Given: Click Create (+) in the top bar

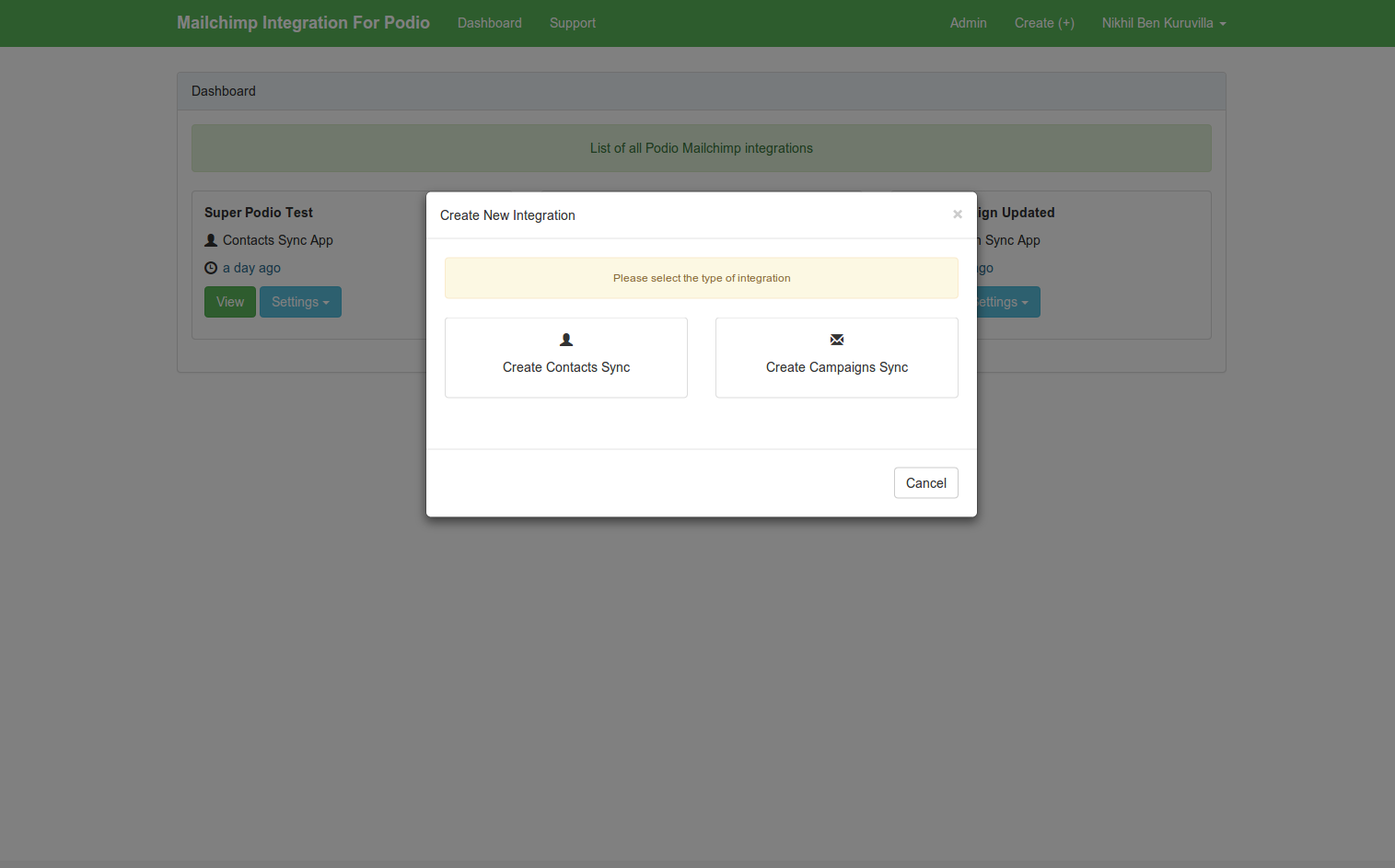Looking at the screenshot, I should click(x=1043, y=23).
